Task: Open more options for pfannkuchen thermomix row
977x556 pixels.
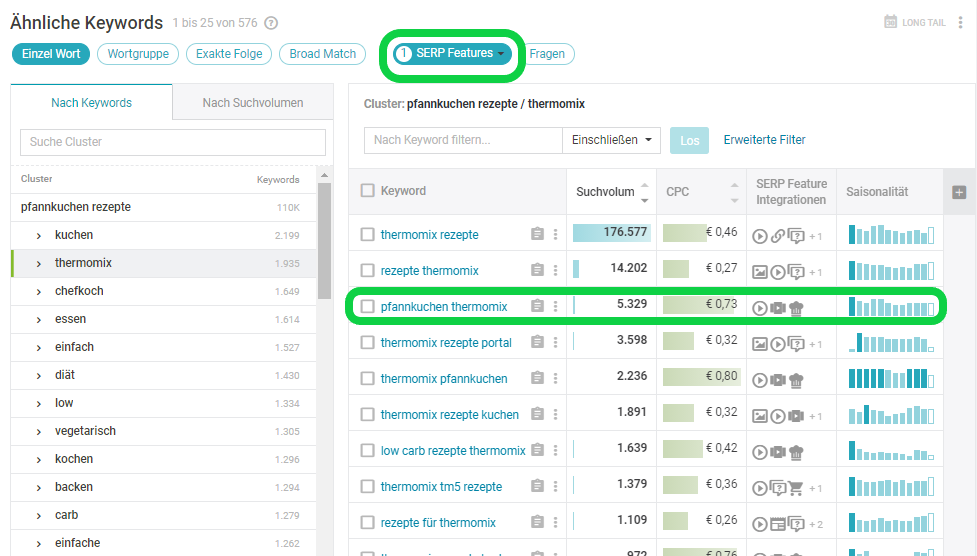Action: (x=555, y=306)
